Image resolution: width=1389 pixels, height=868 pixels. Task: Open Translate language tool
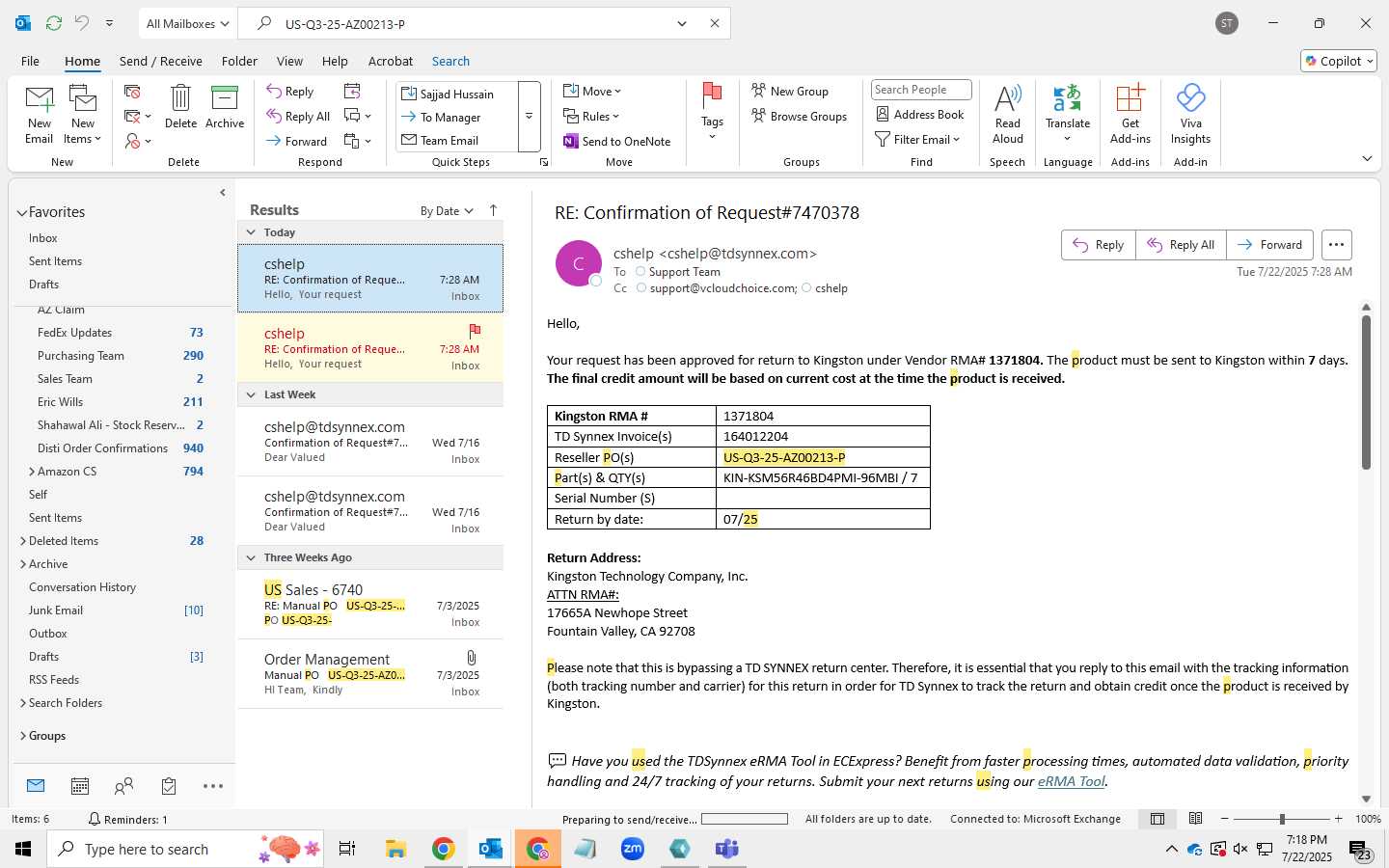1068,114
